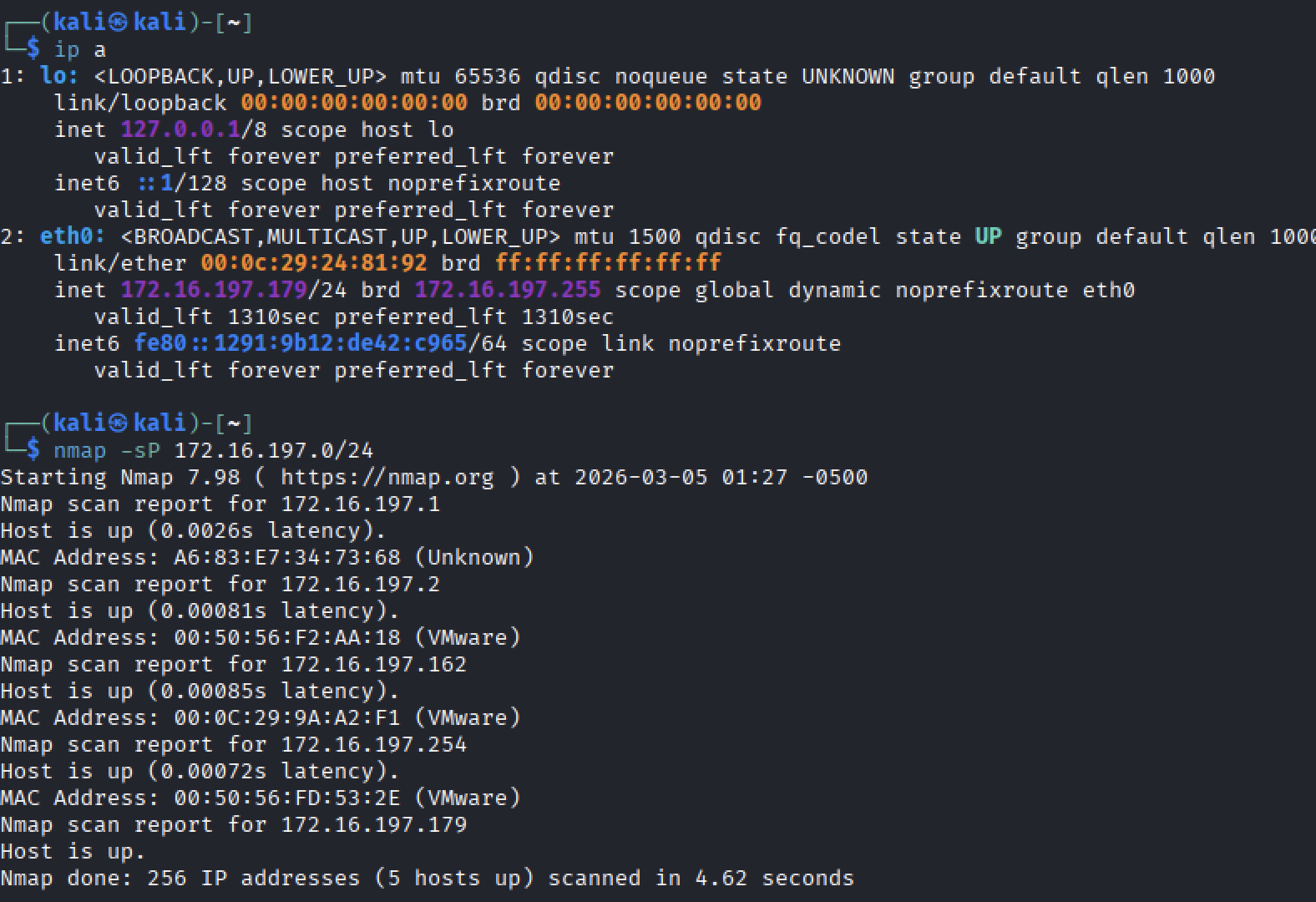Click the Kali symbol in the second prompt
Screen dimensions: 1316x902
click(x=119, y=423)
